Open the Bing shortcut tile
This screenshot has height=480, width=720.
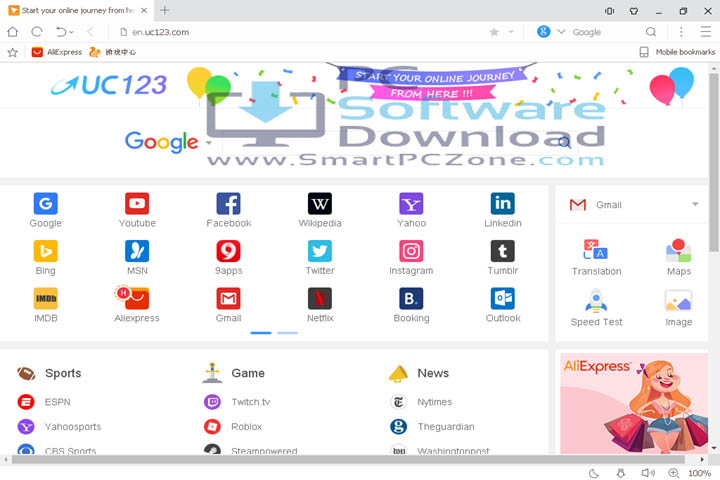45,257
